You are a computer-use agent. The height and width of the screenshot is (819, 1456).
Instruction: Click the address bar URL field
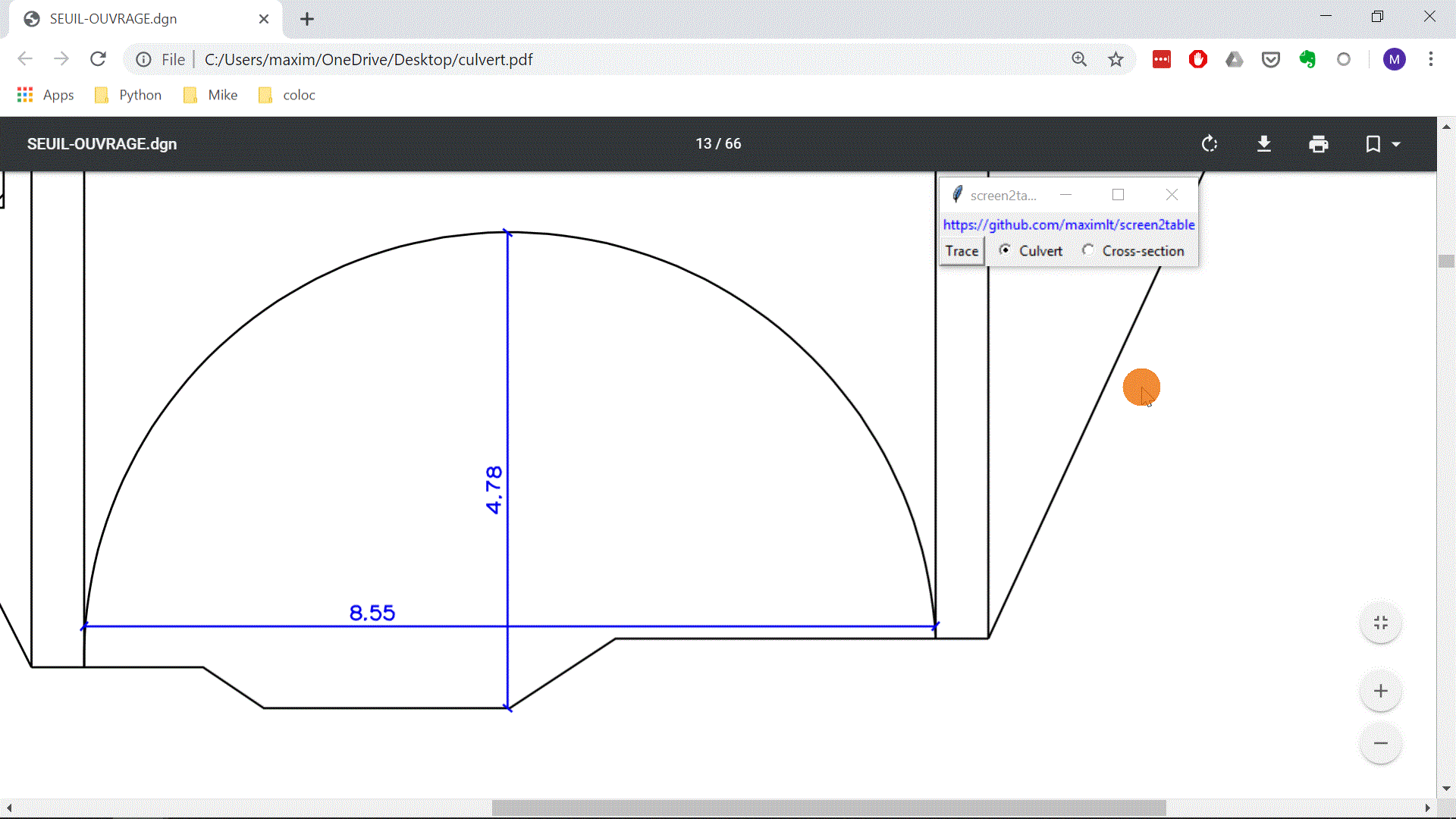(531, 59)
